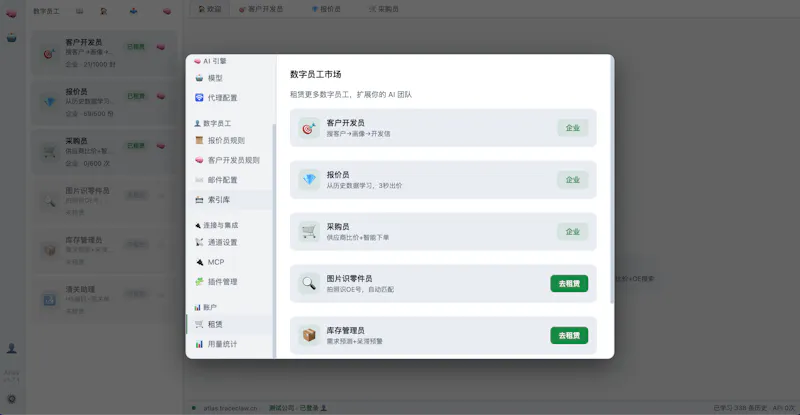Click 供应商比价+智能下单 description

pyautogui.click(x=358, y=237)
